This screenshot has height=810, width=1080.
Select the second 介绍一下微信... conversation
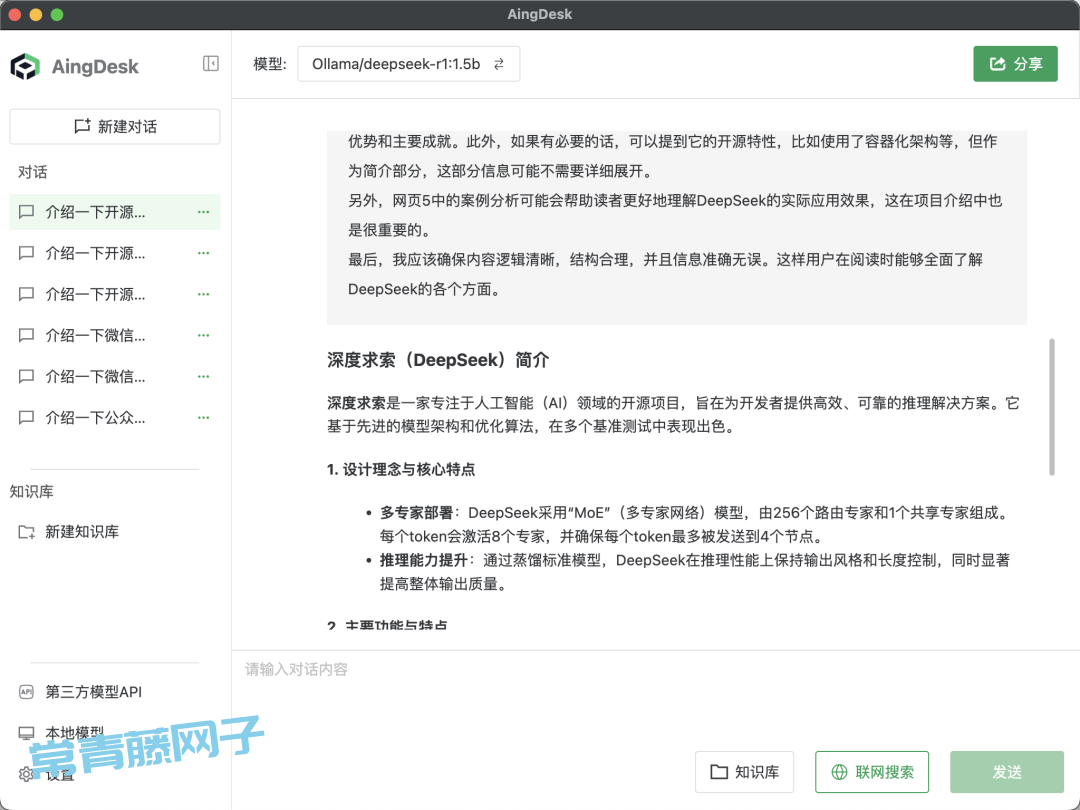click(x=115, y=377)
